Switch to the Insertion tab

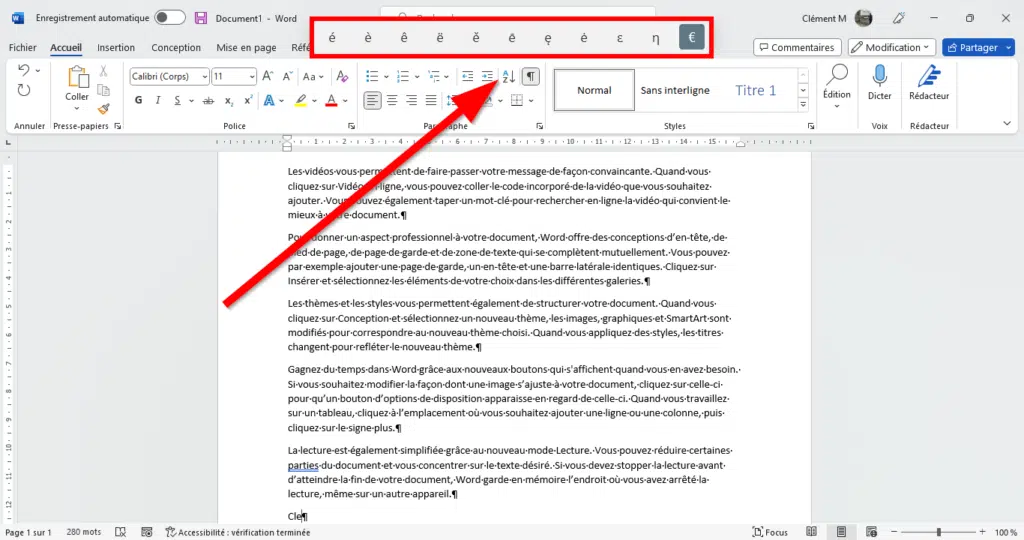click(116, 48)
